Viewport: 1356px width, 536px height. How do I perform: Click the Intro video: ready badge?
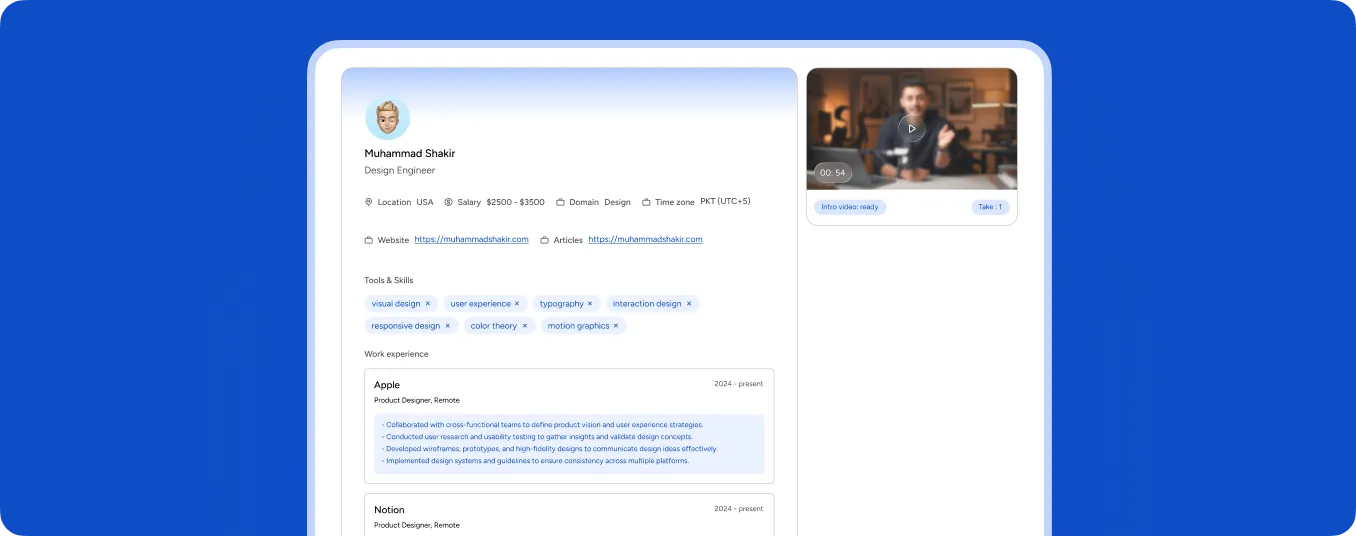pos(850,207)
